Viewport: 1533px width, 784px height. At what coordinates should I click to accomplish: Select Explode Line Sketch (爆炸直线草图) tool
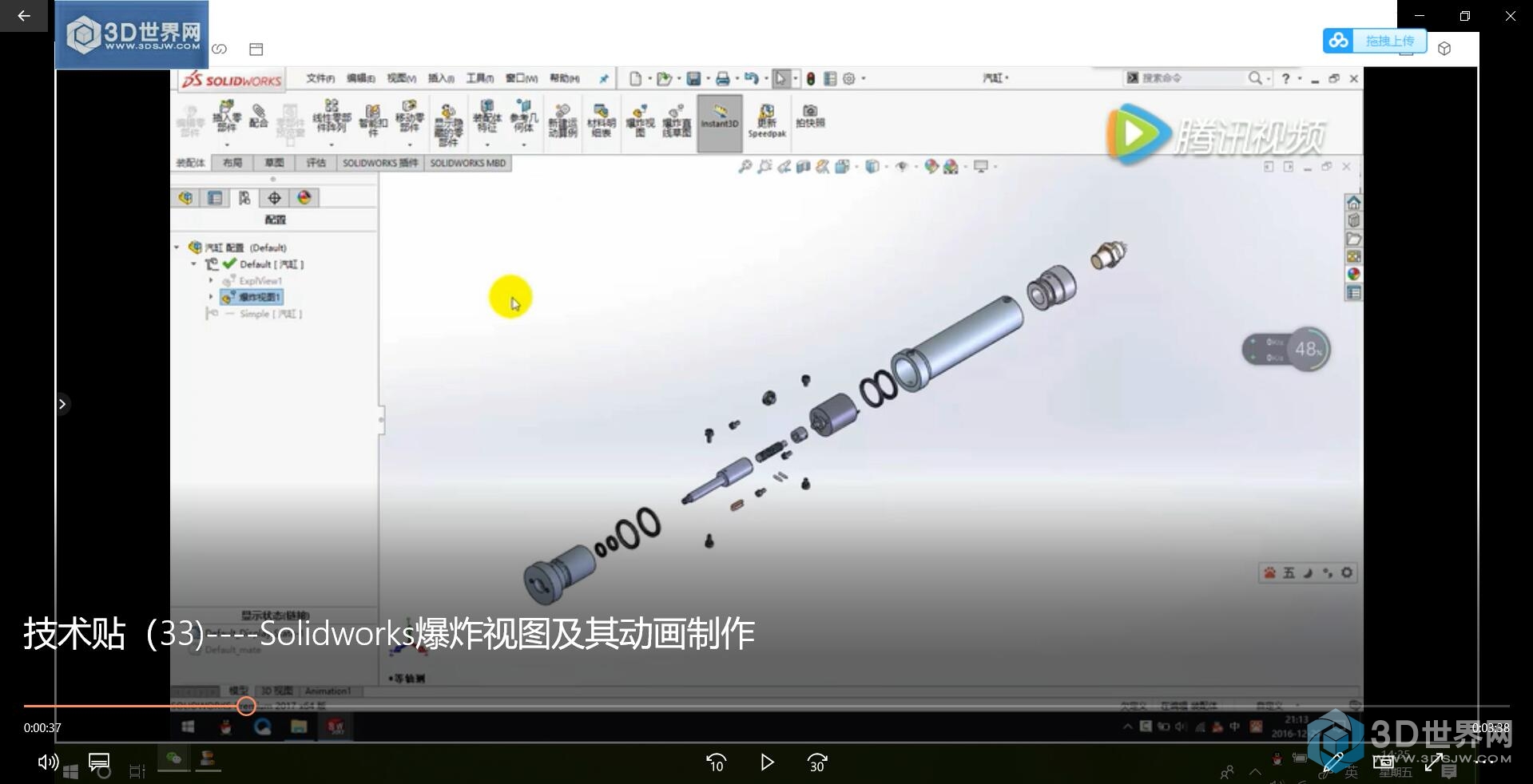click(x=677, y=121)
